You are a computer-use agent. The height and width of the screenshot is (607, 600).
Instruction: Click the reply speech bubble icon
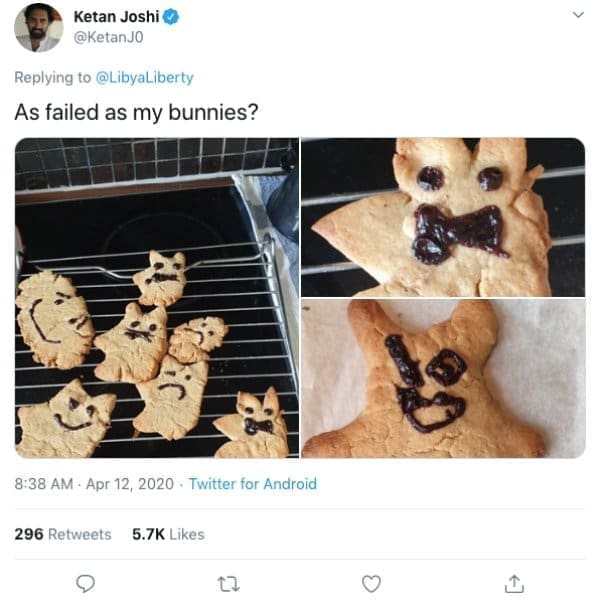click(x=86, y=582)
